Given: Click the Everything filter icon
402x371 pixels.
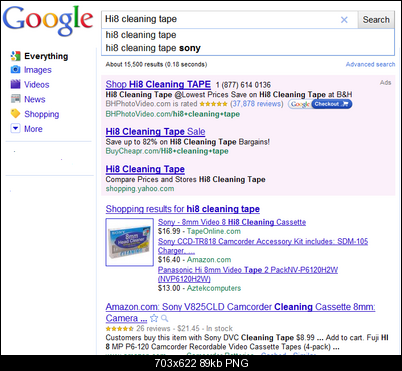Looking at the screenshot, I should [x=15, y=56].
